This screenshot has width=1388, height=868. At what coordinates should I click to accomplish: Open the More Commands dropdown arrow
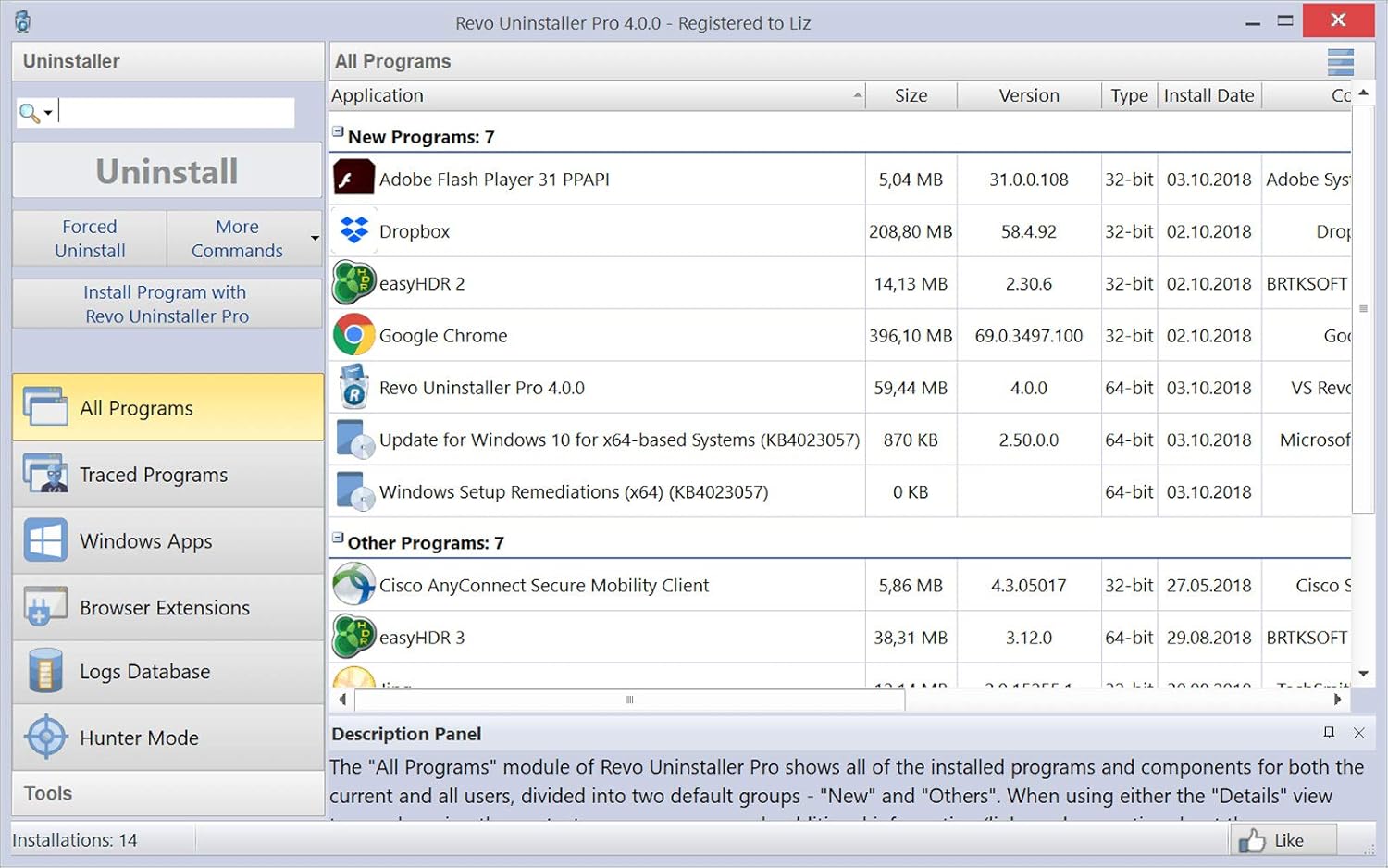click(x=315, y=238)
